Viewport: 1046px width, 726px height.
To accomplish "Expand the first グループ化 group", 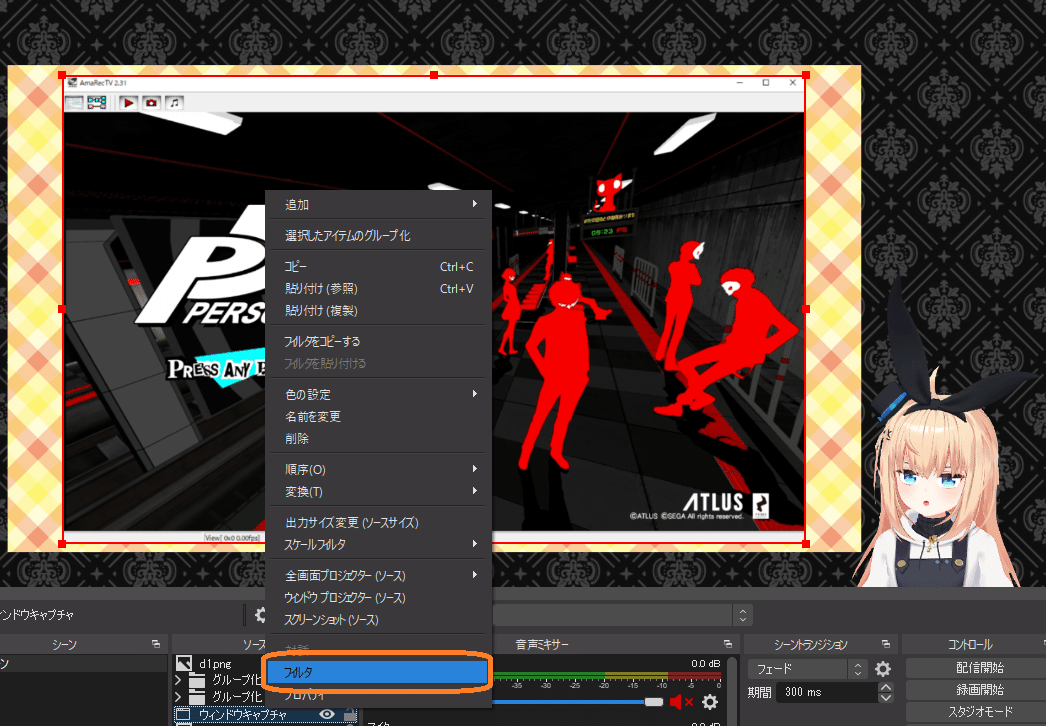I will point(178,680).
